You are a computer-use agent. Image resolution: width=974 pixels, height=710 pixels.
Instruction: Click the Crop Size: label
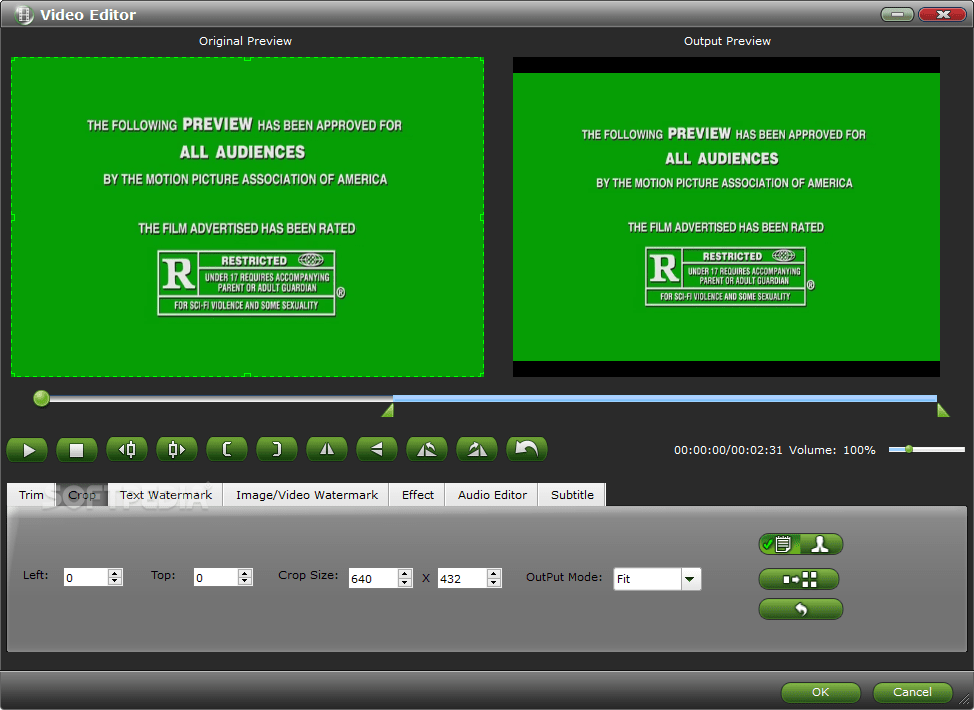(308, 575)
